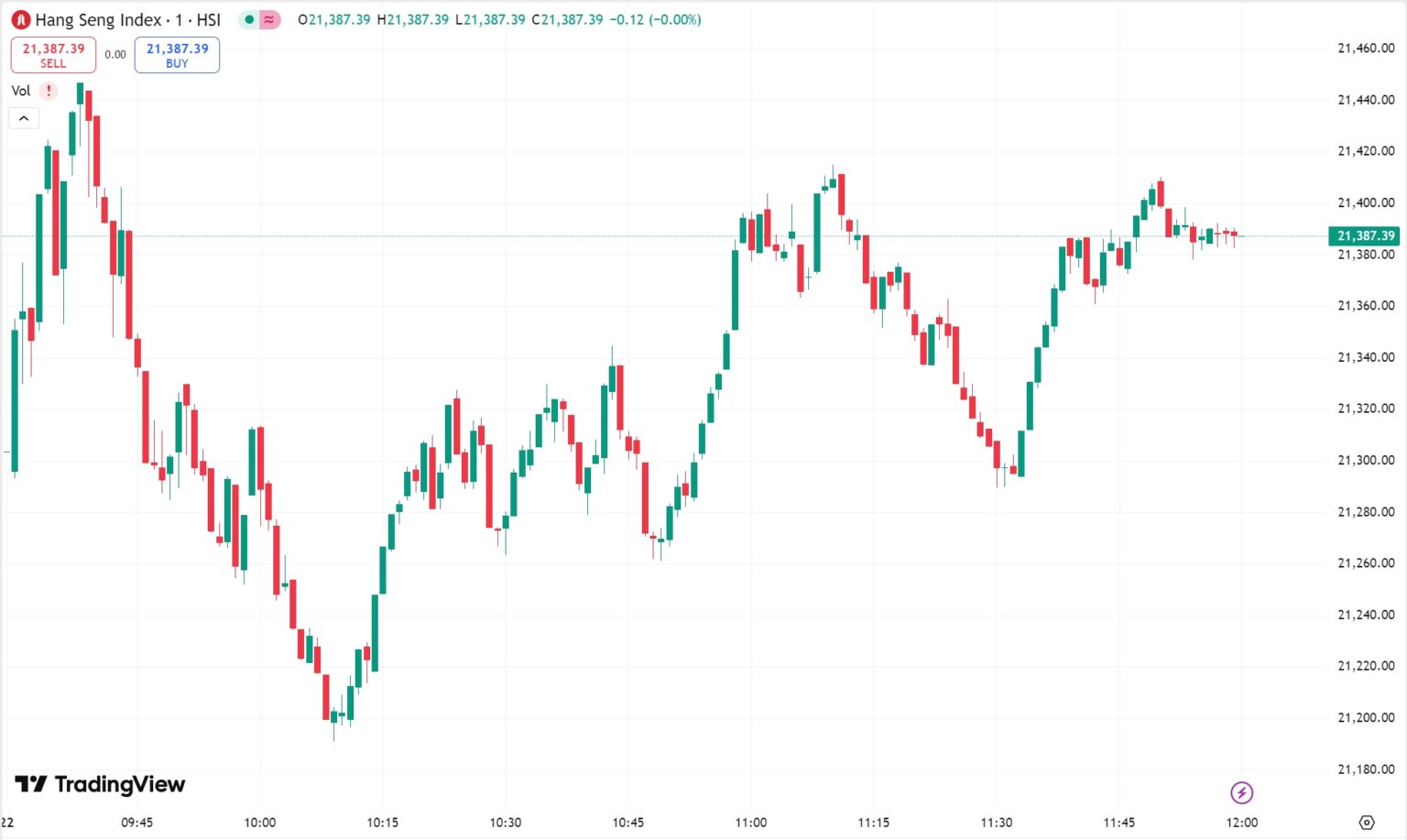Click the 11:00 time axis label
The image size is (1407, 840).
click(x=751, y=823)
